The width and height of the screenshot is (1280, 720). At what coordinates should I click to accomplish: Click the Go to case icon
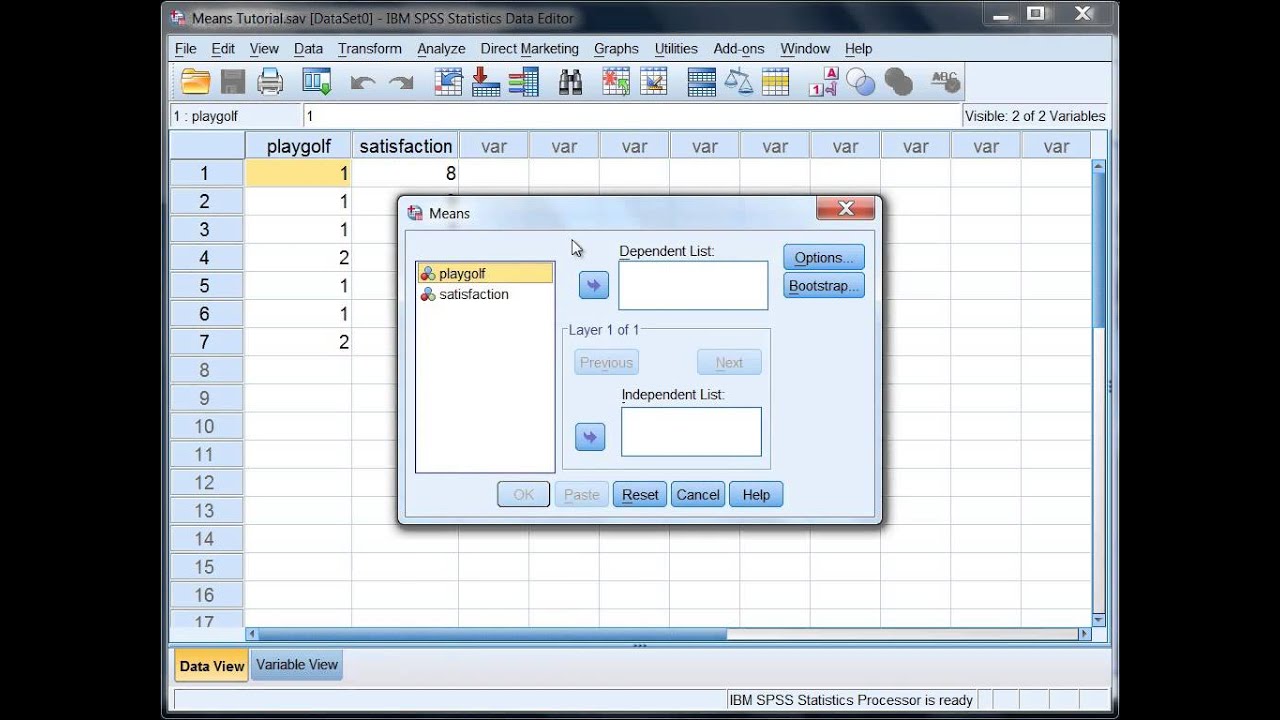449,82
